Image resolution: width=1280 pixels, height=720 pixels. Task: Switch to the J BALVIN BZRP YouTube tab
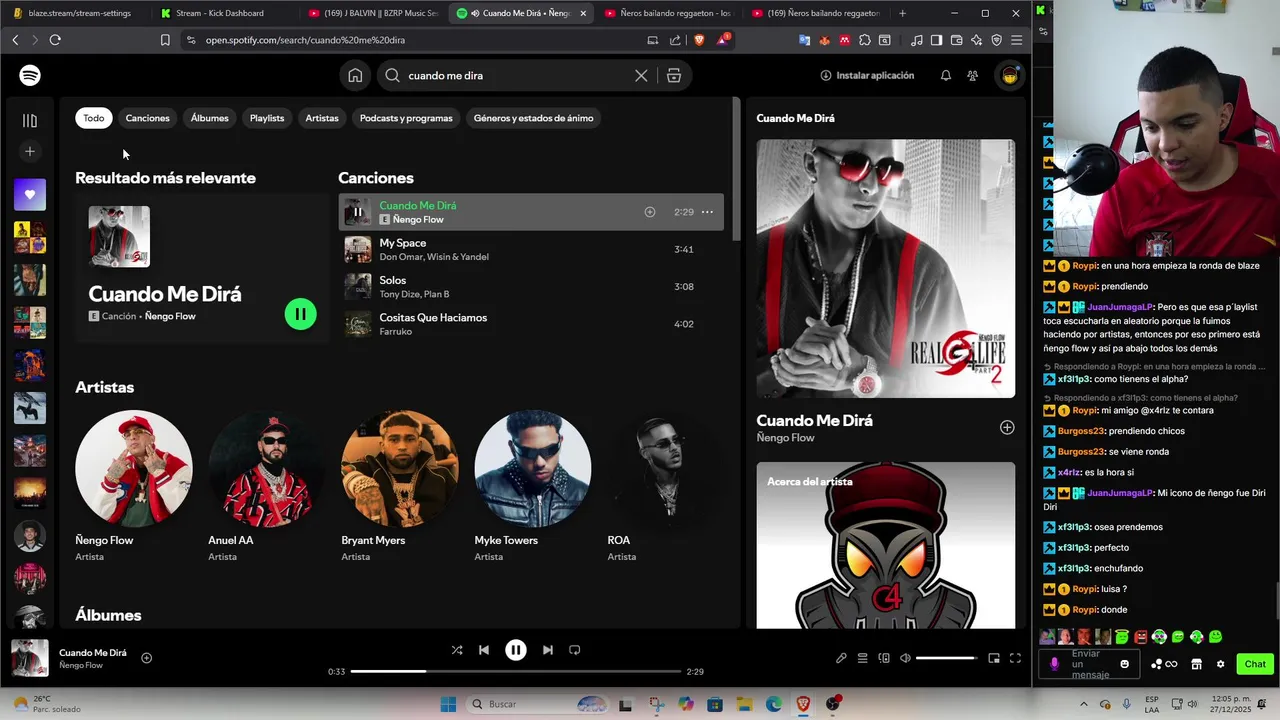(x=372, y=13)
